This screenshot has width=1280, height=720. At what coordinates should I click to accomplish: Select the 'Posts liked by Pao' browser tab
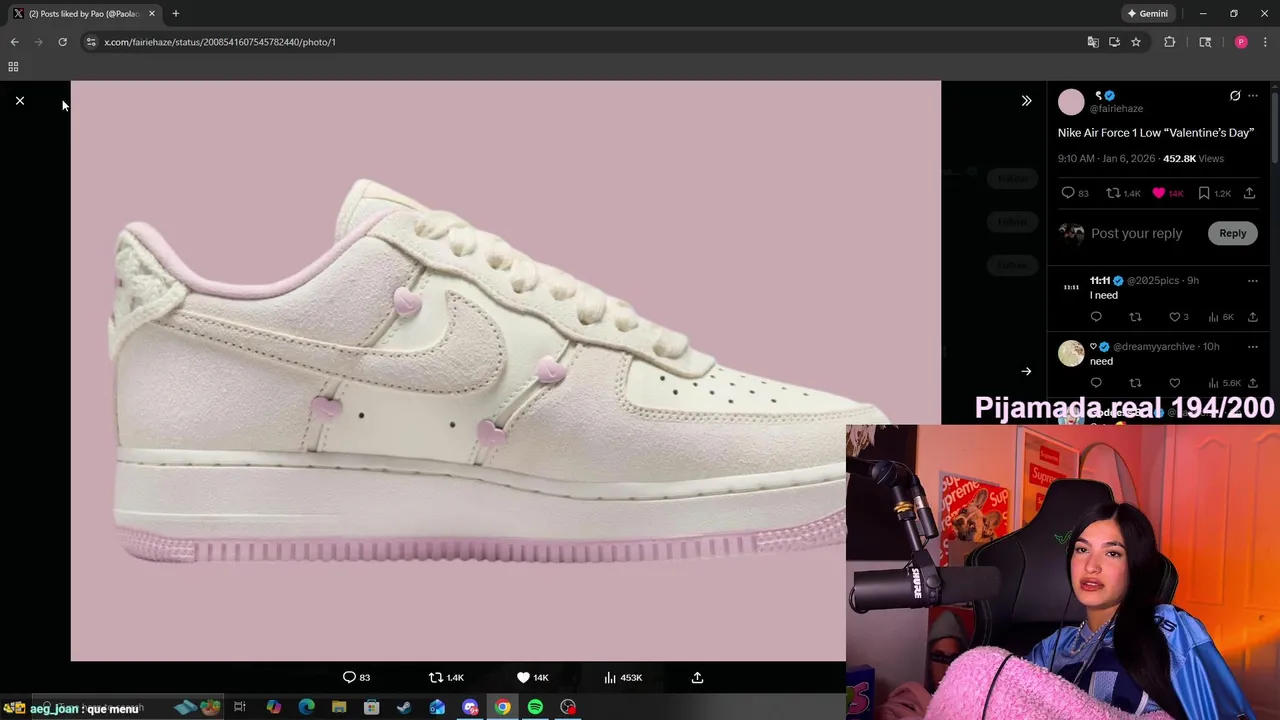coord(83,14)
